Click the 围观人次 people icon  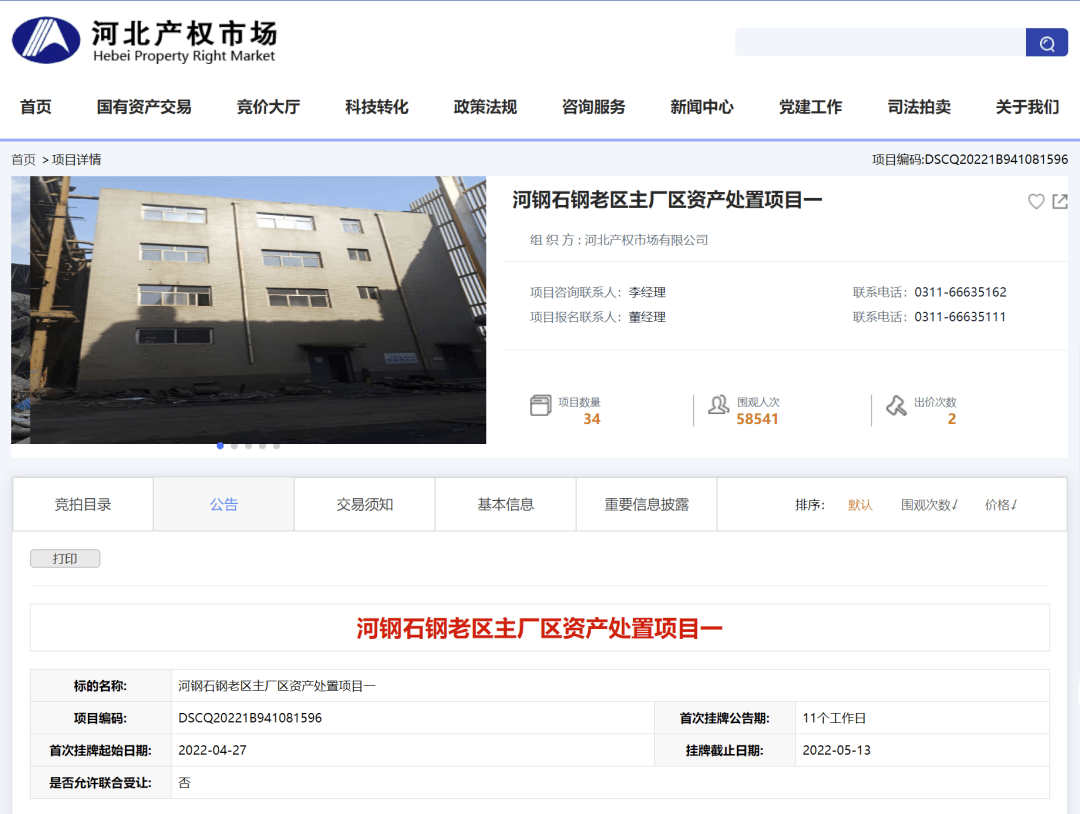click(x=718, y=405)
